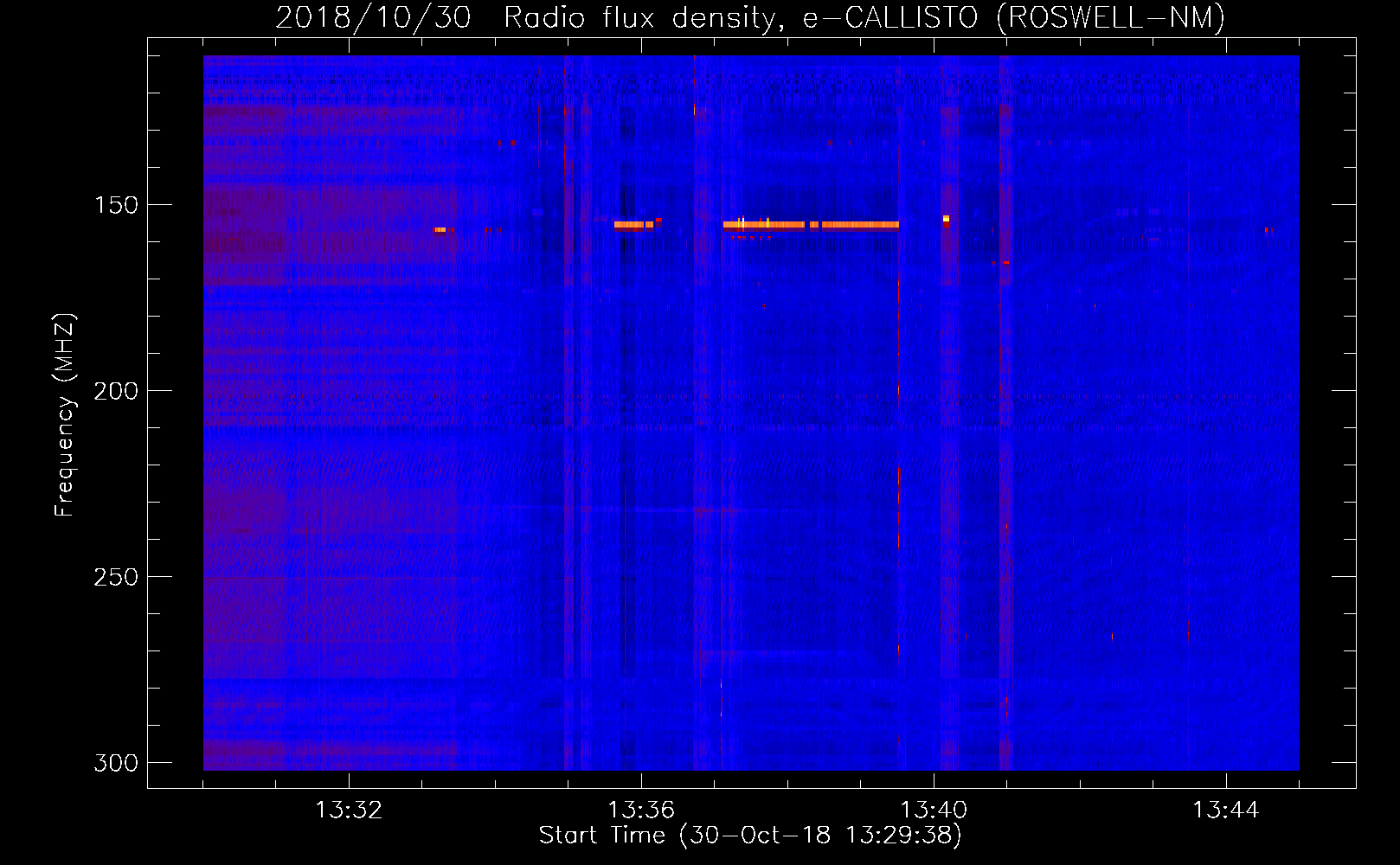This screenshot has height=865, width=1400.
Task: Click the 'Frequency (MHZ)' axis label
Action: (64, 415)
